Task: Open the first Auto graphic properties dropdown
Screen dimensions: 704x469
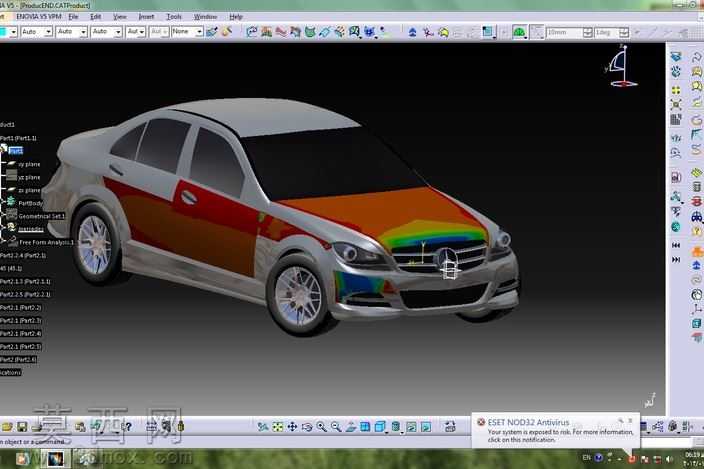Action: (36, 32)
